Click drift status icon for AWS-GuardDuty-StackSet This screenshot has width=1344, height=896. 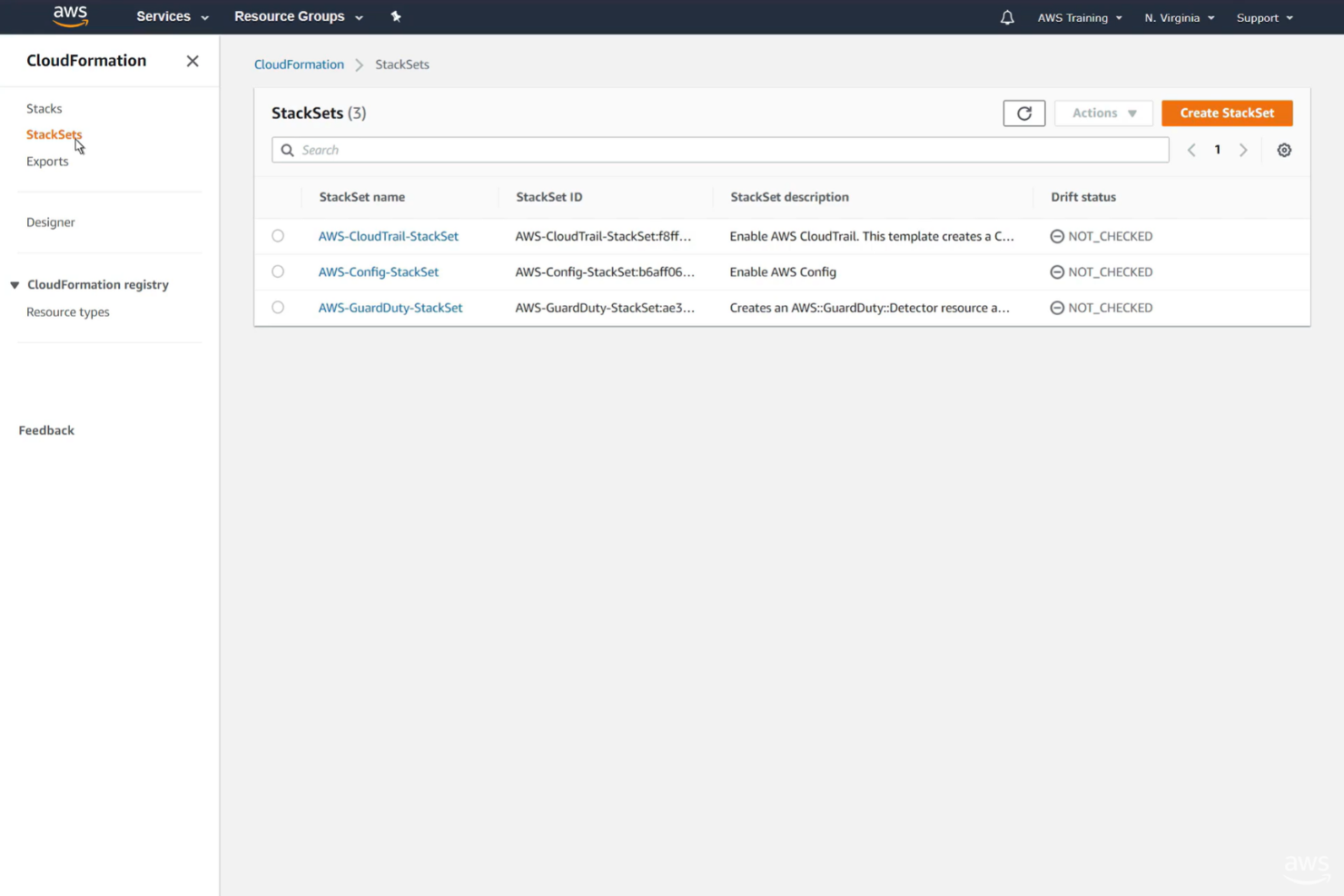point(1057,308)
